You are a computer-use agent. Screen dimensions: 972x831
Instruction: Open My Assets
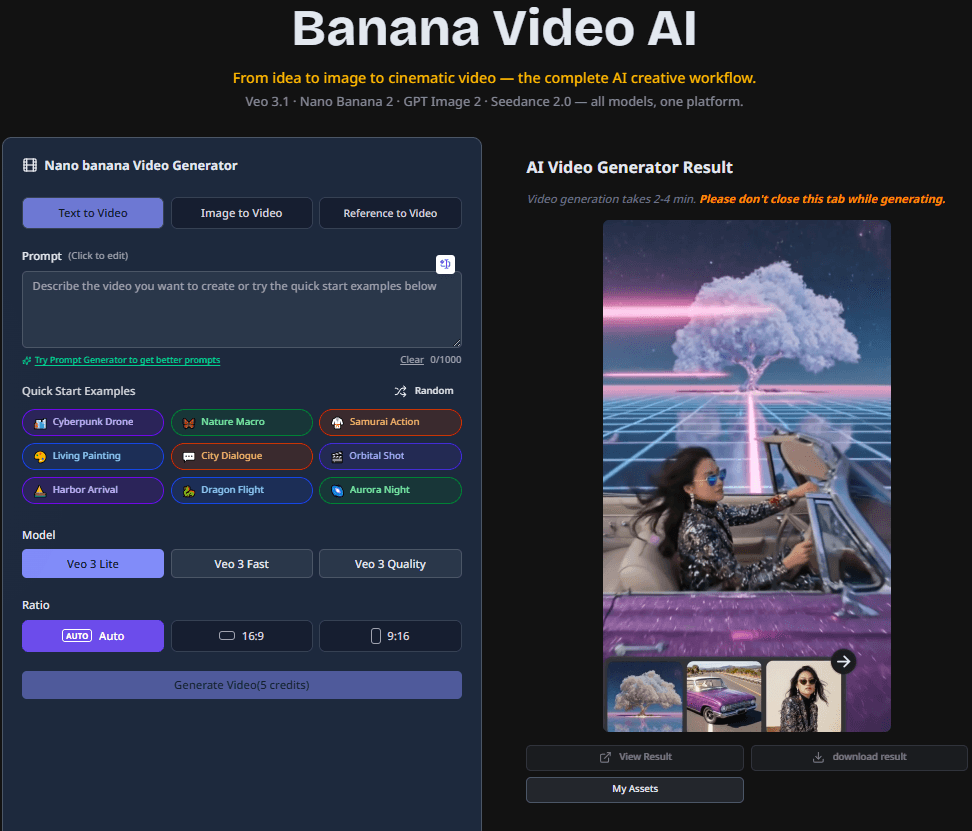[x=635, y=789]
